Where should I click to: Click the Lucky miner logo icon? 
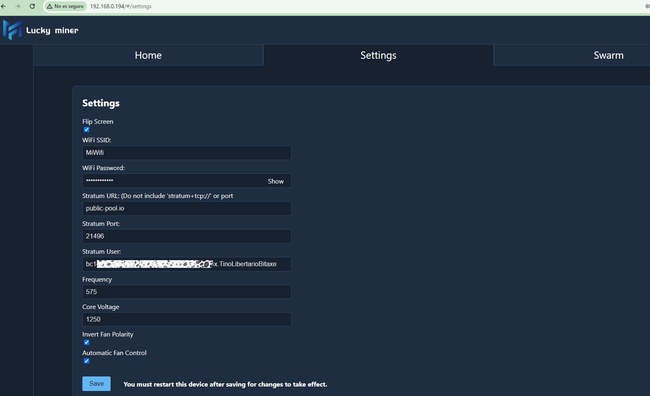[x=12, y=30]
